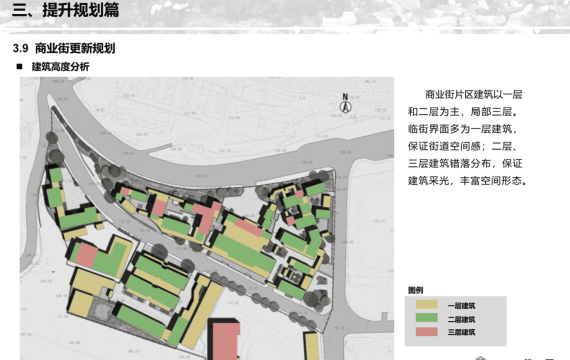Click the north arrow compass symbol
This screenshot has width=570, height=360.
coord(345,103)
